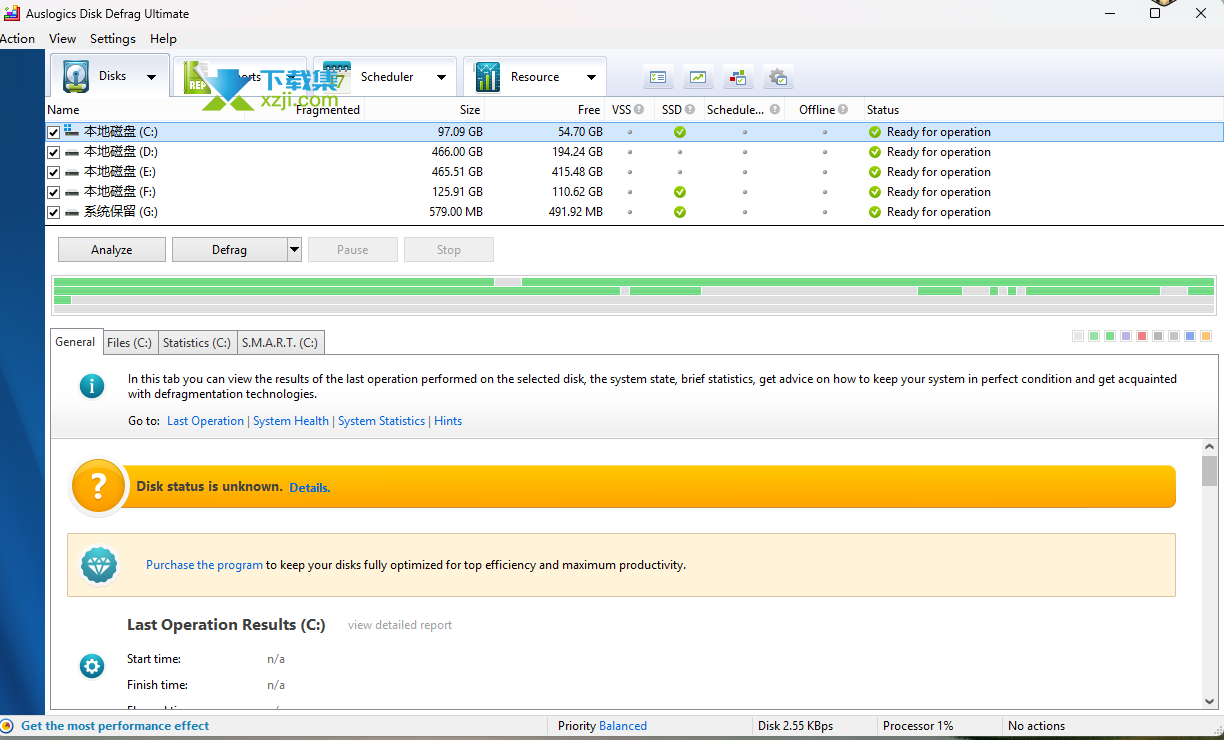Expand the Resource tab dropdown arrow
Screen dimensions: 1224x740
(x=591, y=77)
